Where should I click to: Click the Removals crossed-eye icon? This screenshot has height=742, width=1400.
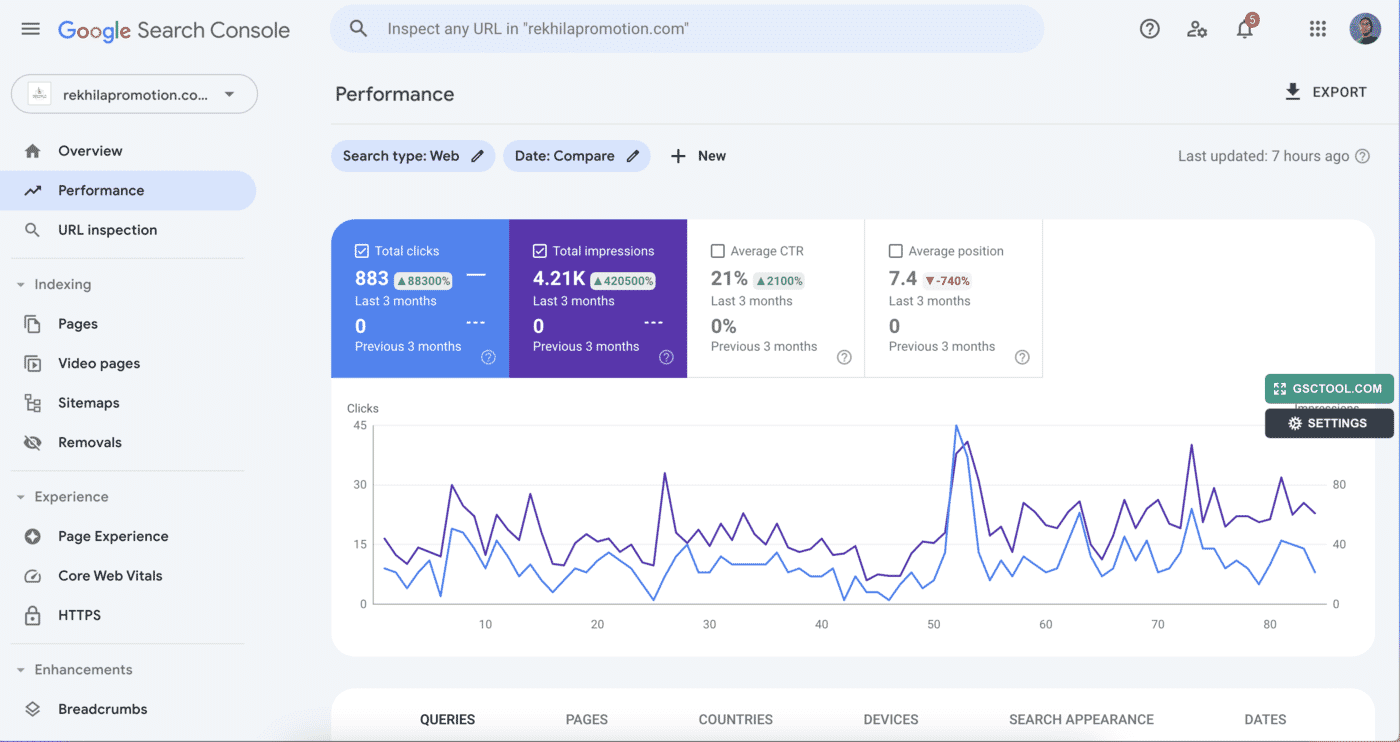[x=33, y=443]
